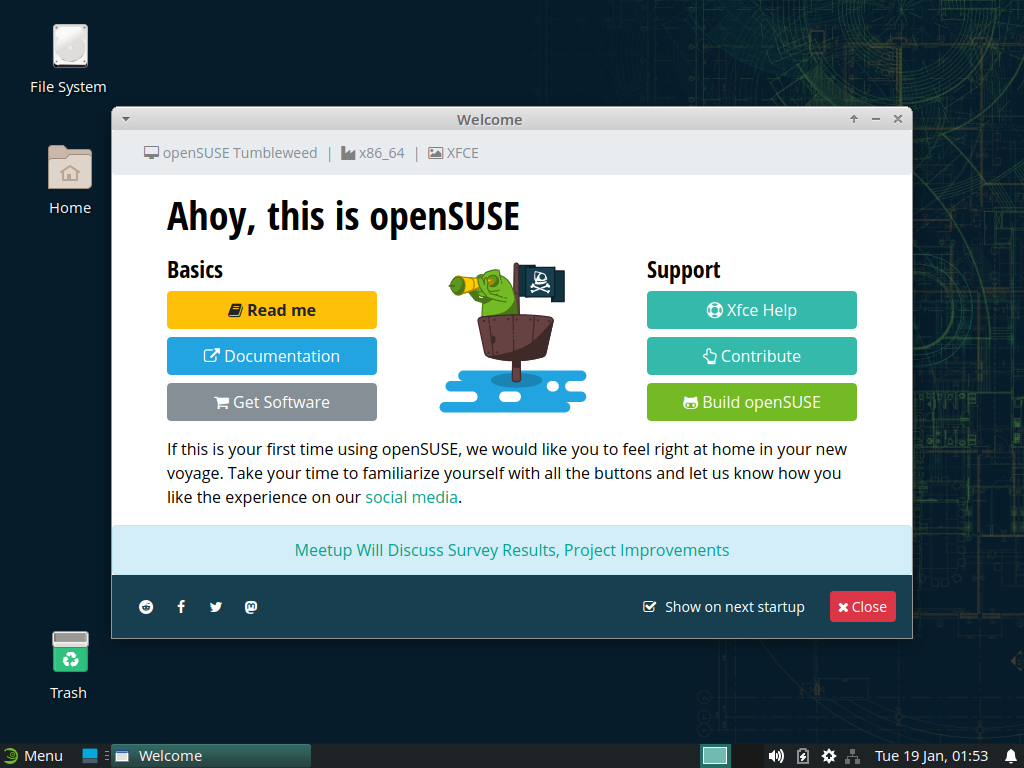The image size is (1024, 768).
Task: Open the Twitter icon link
Action: [x=216, y=607]
